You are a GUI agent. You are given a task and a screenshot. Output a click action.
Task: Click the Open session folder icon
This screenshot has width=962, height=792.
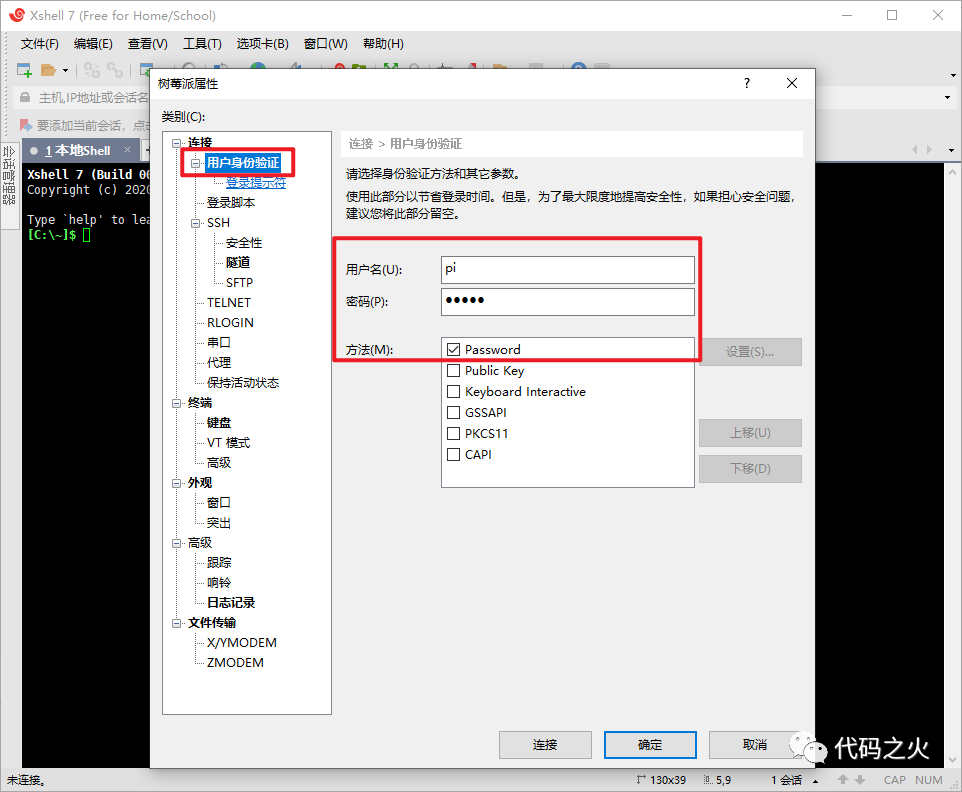[48, 71]
